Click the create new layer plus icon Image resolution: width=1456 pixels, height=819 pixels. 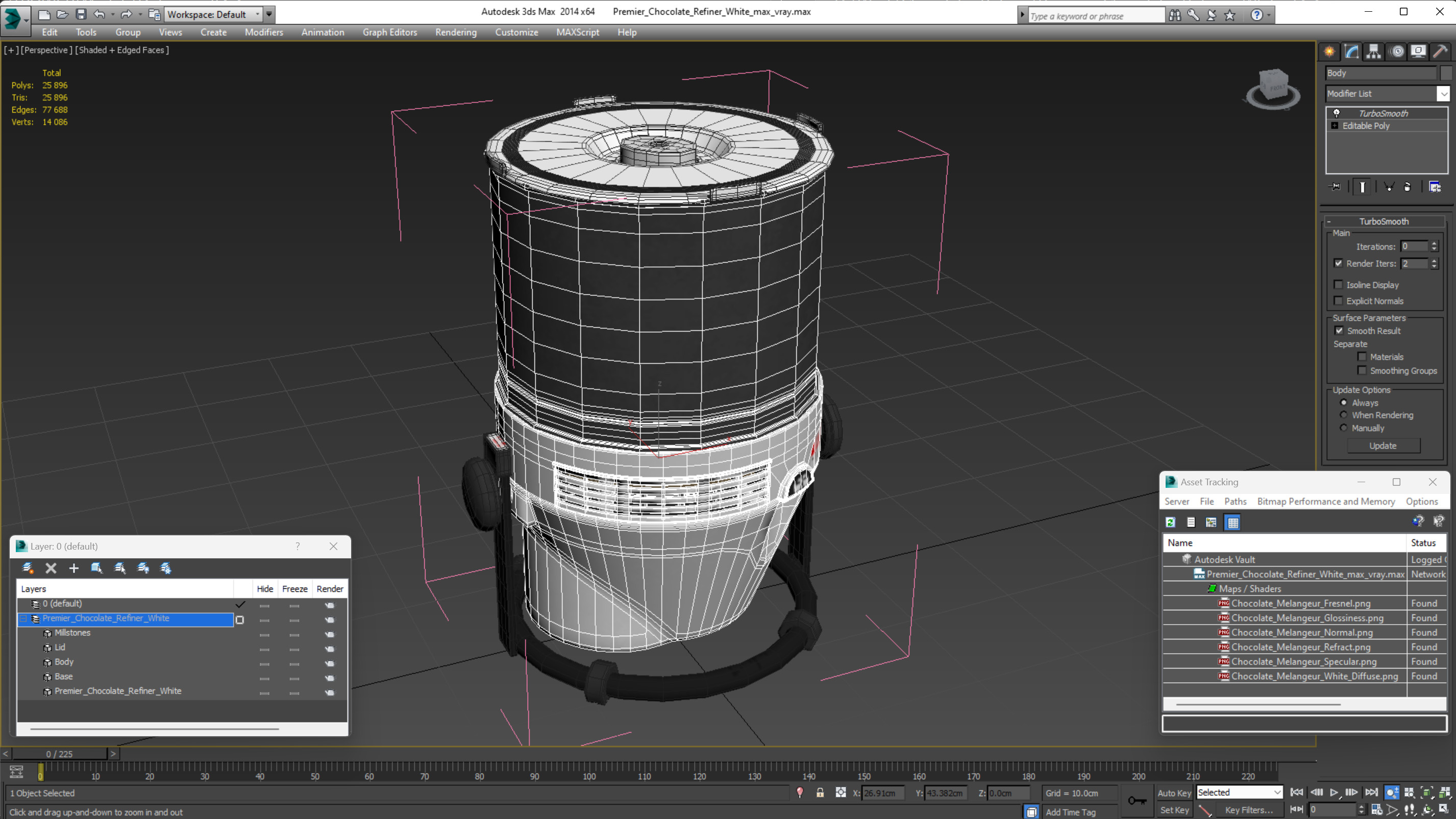click(x=73, y=568)
